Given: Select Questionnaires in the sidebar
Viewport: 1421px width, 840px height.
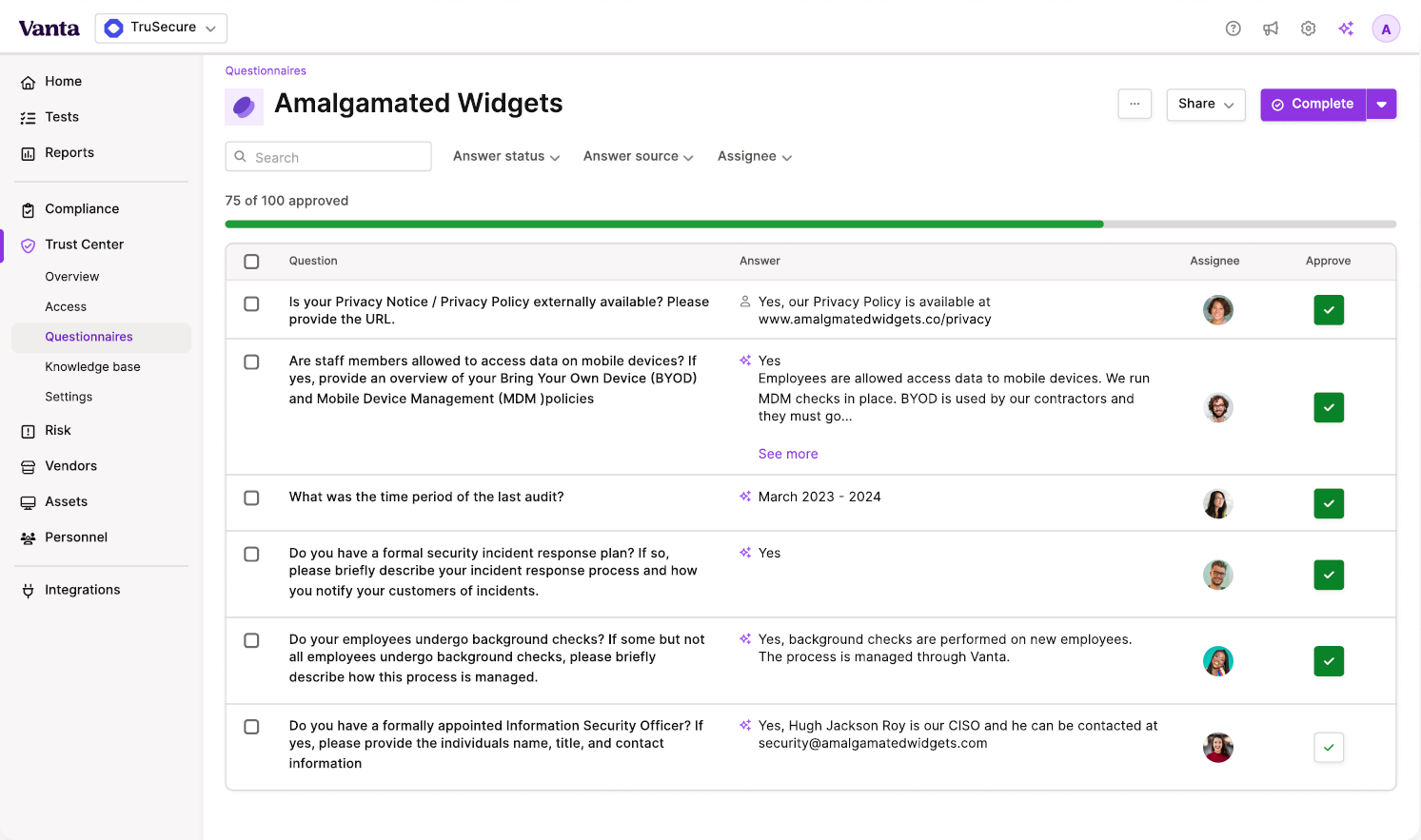Looking at the screenshot, I should pyautogui.click(x=101, y=338).
